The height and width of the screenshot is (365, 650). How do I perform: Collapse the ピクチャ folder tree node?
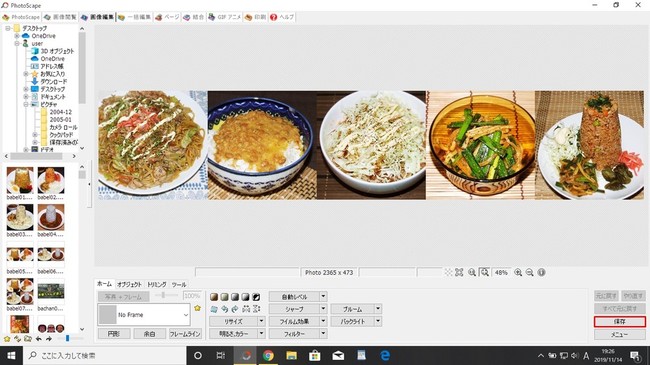click(x=26, y=105)
